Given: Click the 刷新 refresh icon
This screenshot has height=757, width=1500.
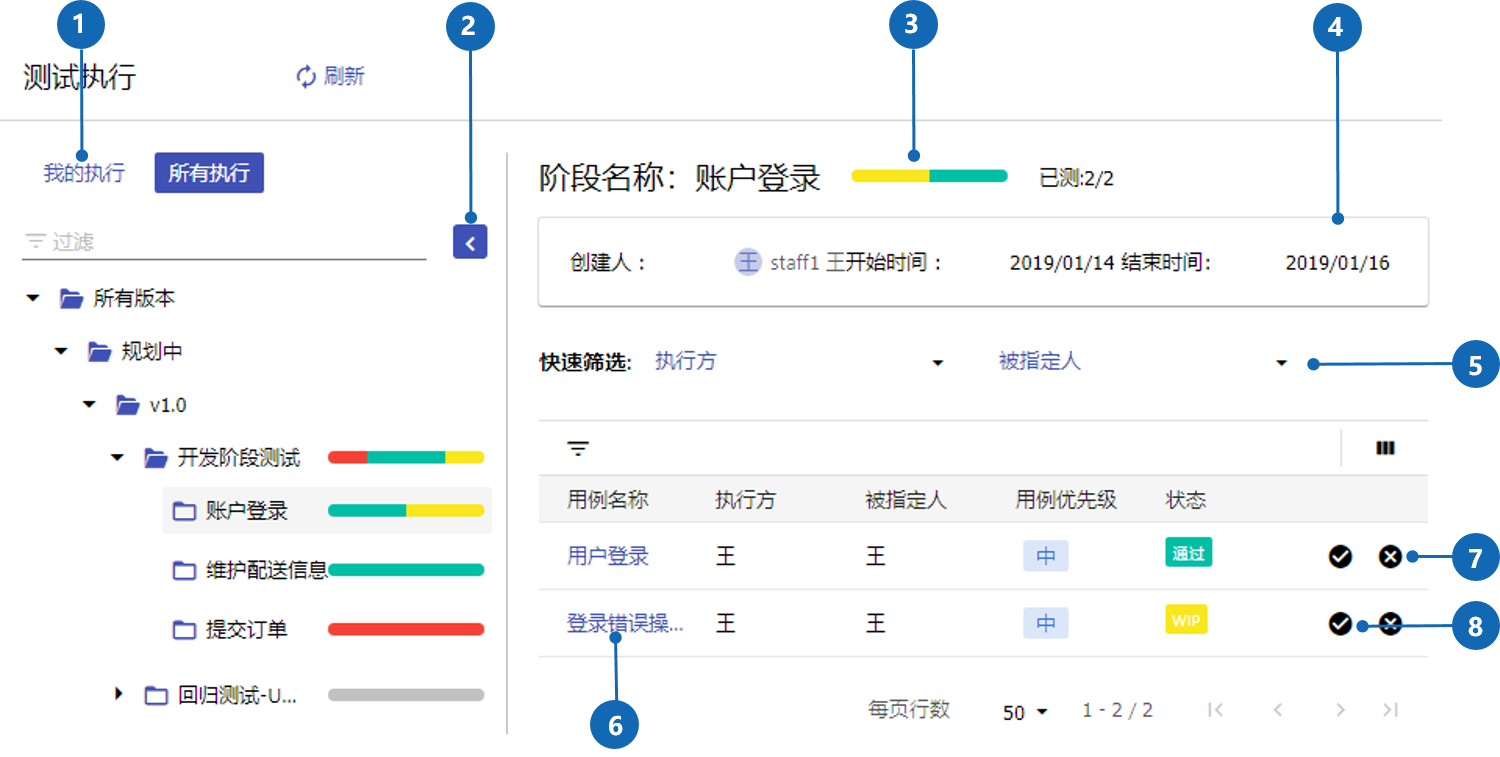Looking at the screenshot, I should tap(306, 77).
